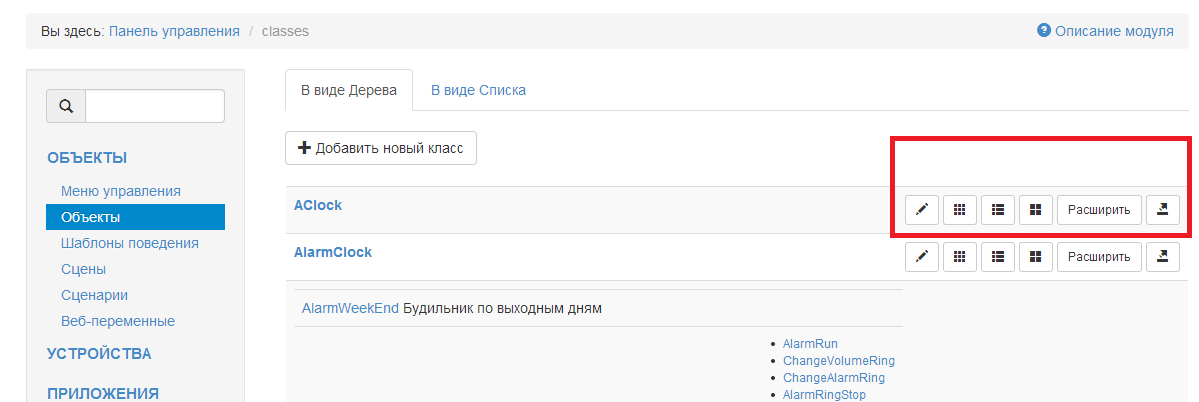The height and width of the screenshot is (402, 1199).
Task: Click the small grid icon in AlarmClock row
Action: [x=960, y=257]
